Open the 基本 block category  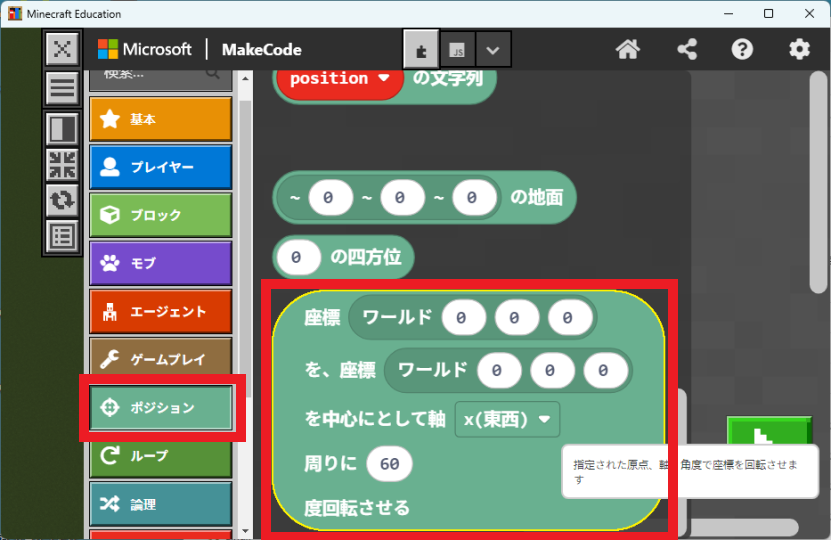point(161,119)
